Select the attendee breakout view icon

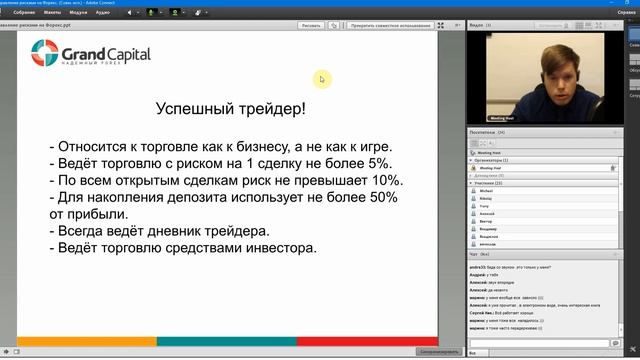tap(483, 143)
